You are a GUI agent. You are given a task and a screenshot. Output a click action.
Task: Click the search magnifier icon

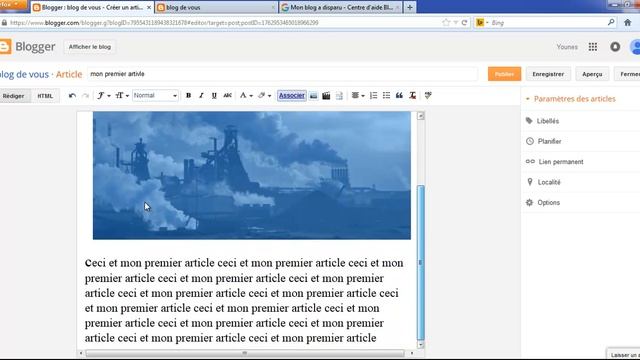(611, 22)
